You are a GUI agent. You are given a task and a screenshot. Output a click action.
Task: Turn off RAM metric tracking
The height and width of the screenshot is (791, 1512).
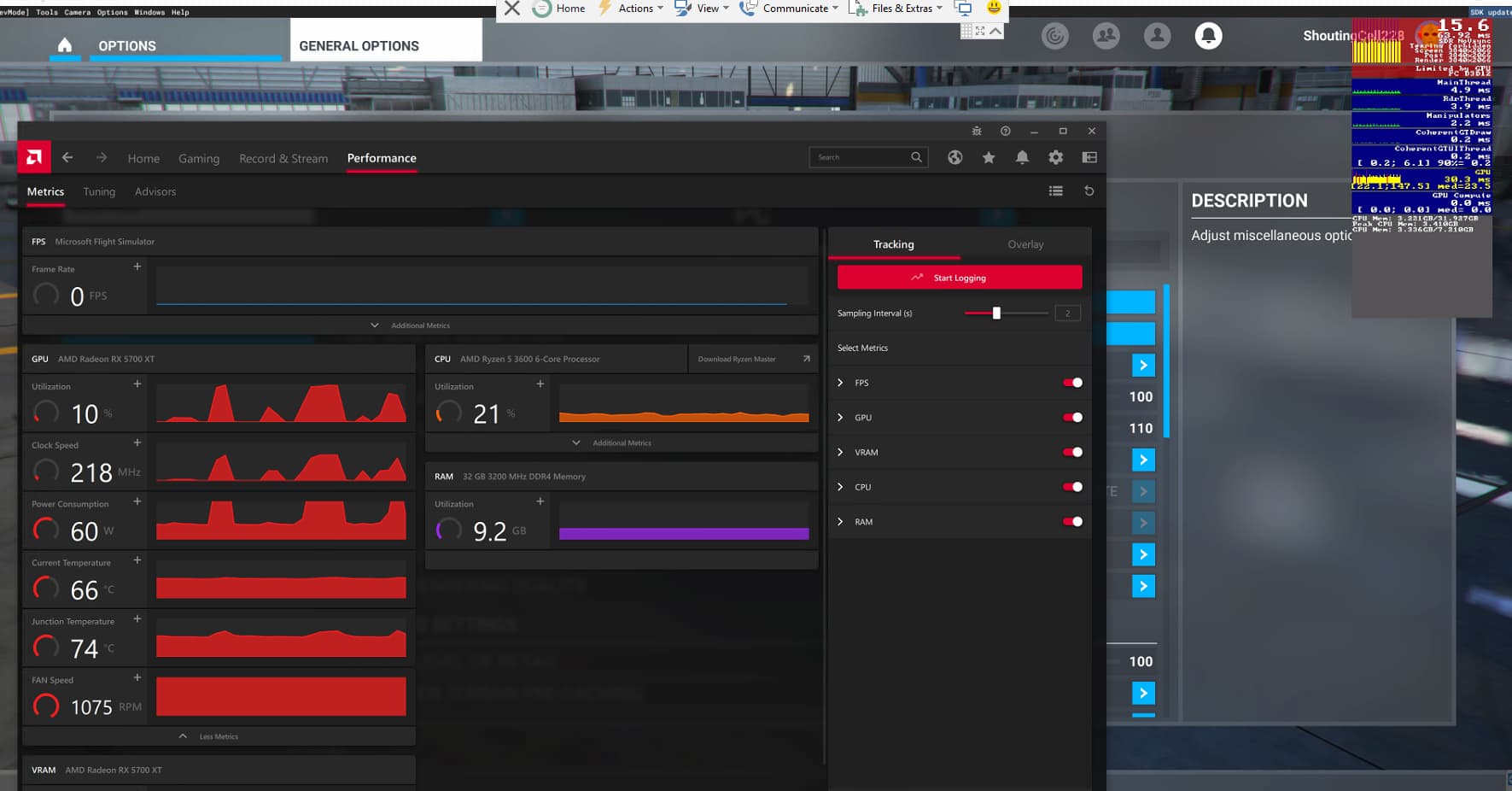point(1072,521)
